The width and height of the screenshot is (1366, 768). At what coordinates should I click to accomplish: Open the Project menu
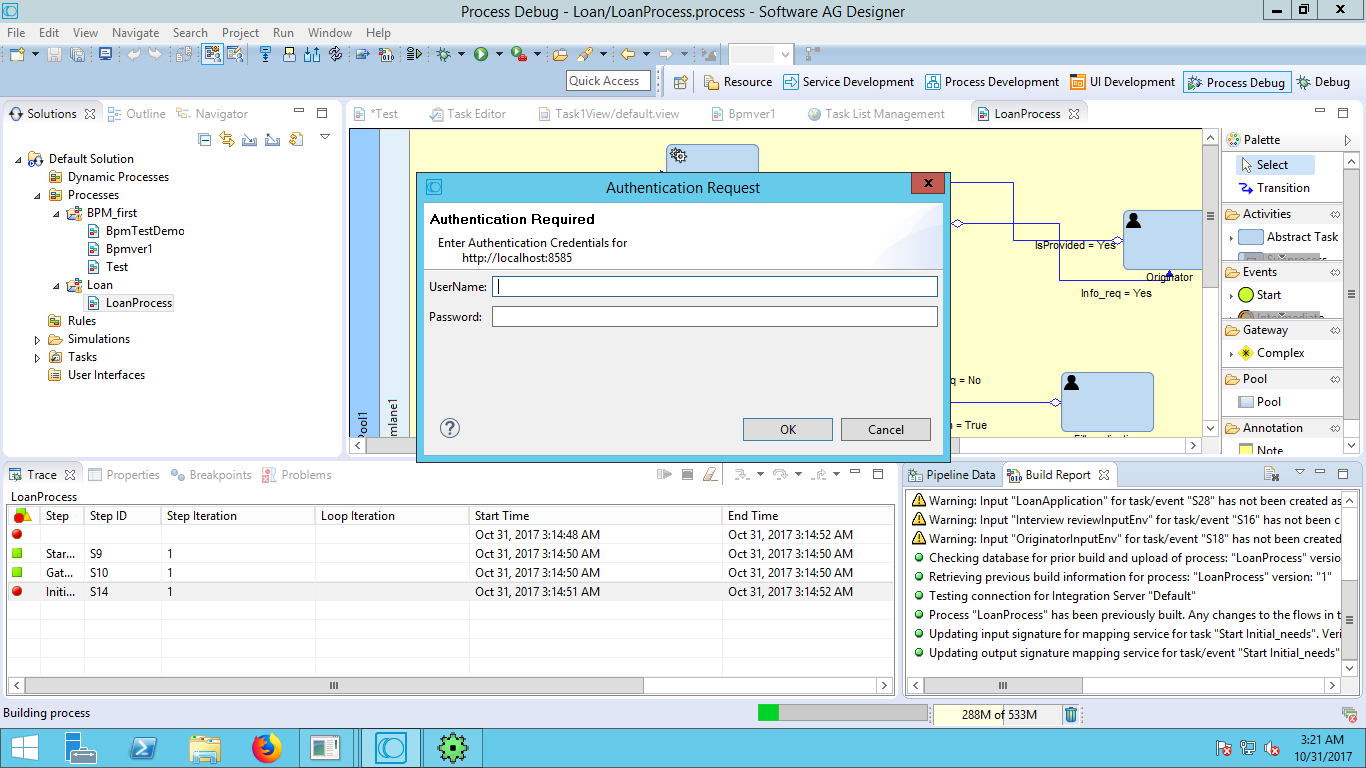[240, 33]
